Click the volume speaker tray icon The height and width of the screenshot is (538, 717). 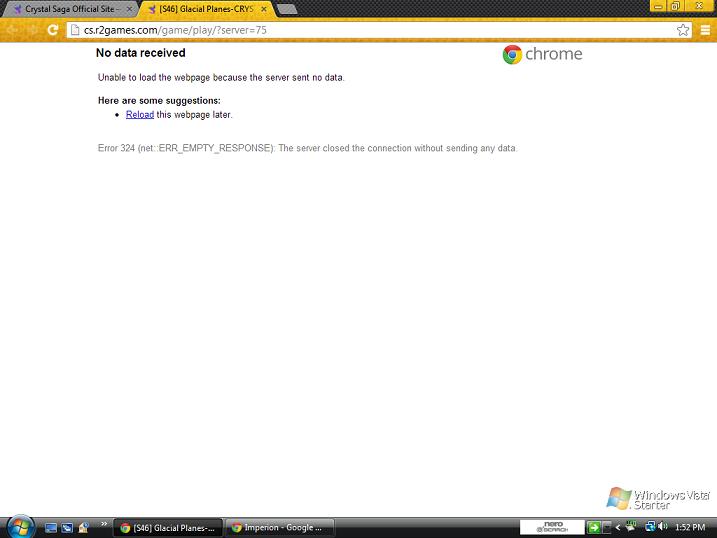(661, 527)
